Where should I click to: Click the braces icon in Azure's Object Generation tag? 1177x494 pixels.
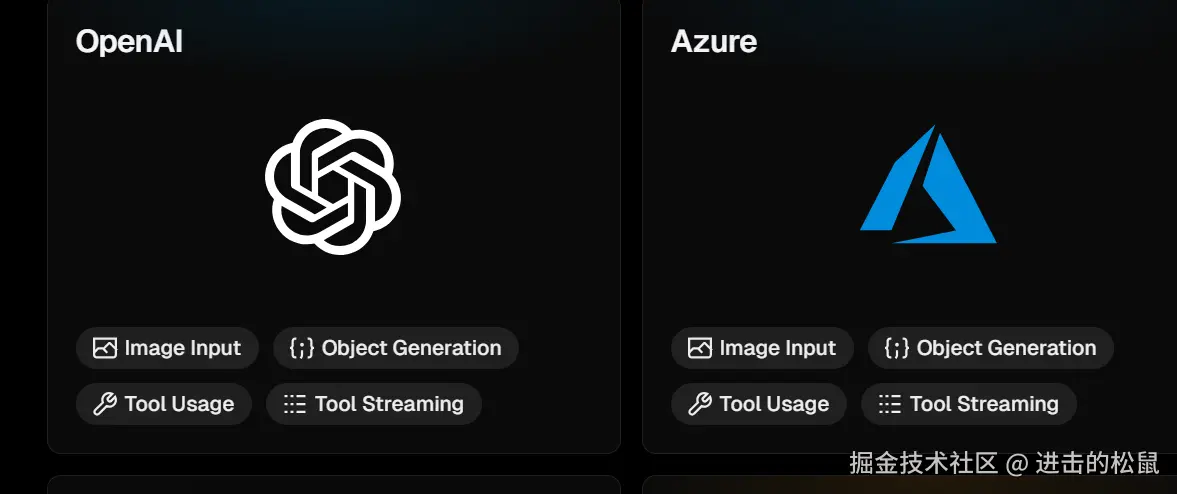pos(896,348)
